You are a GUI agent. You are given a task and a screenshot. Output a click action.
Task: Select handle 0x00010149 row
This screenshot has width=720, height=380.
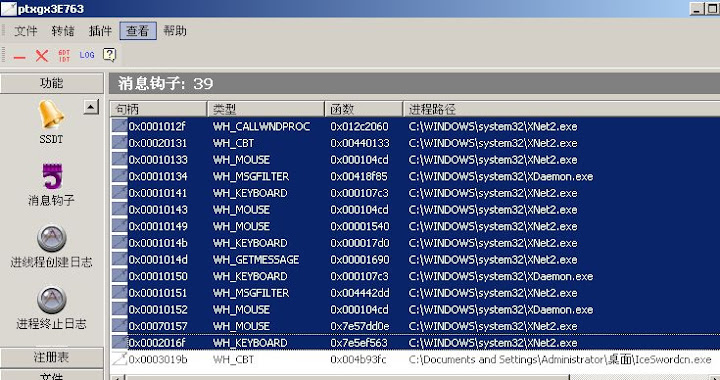tap(415, 226)
